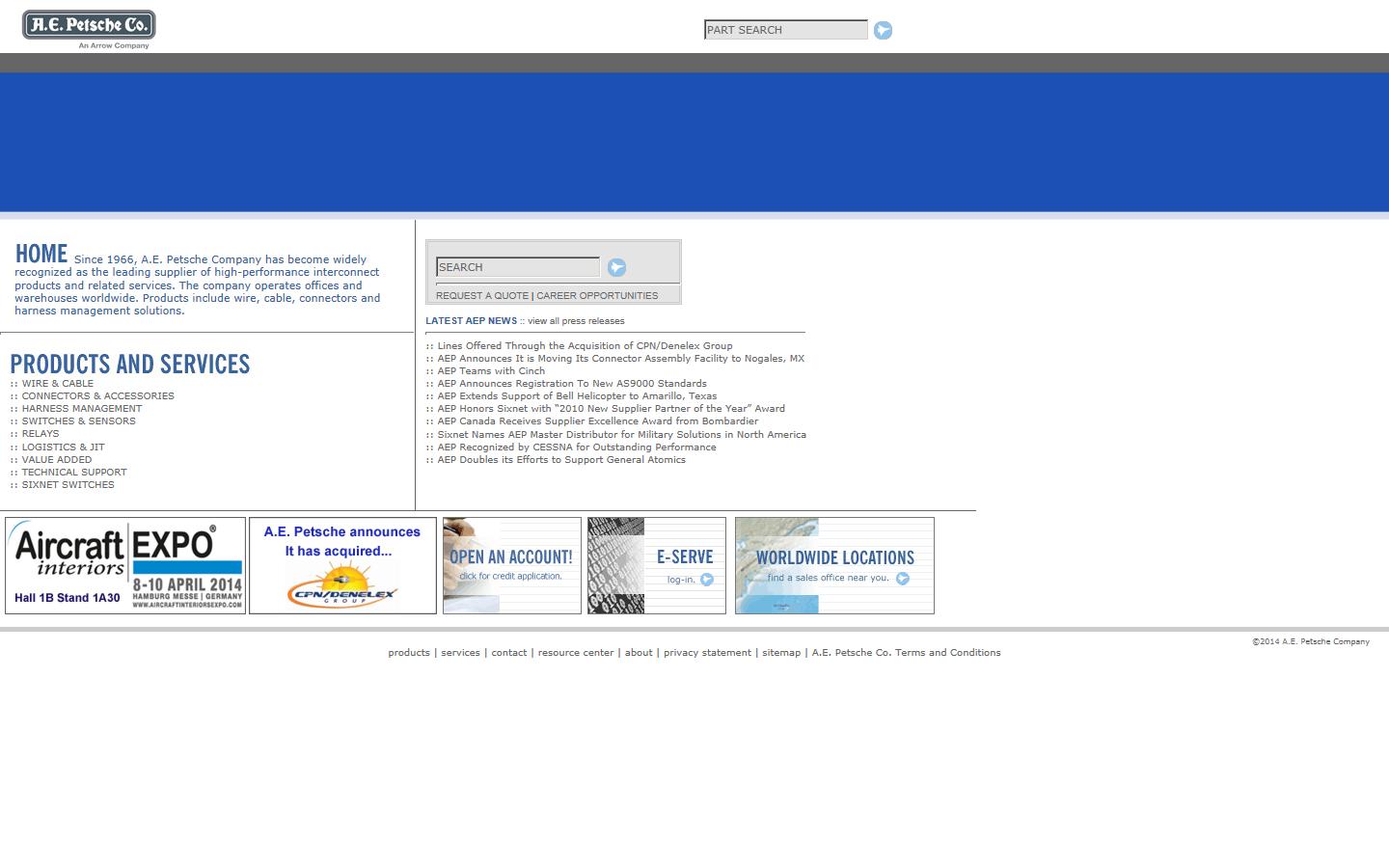Type in the Part Search field
Viewport: 1389px width, 868px height.
785,30
